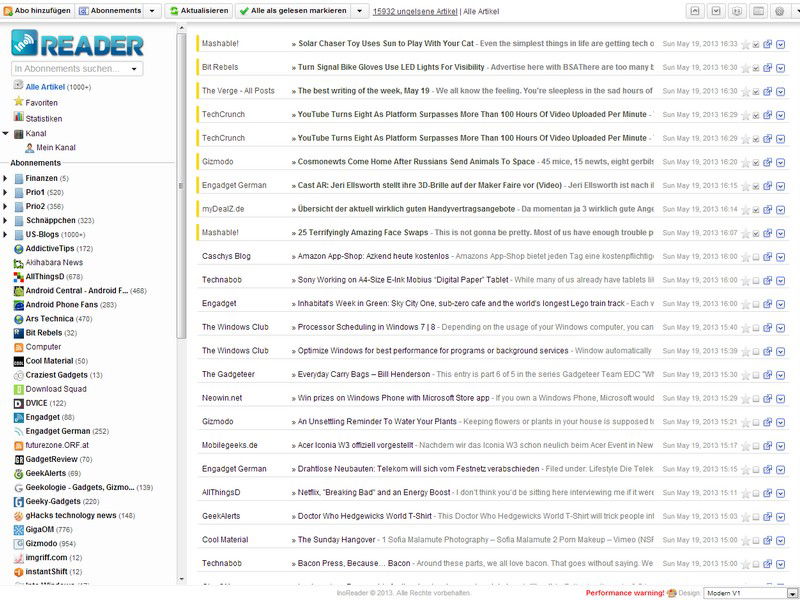This screenshot has height=600, width=800.
Task: Click the Aktualisieren refresh button
Action: click(198, 11)
